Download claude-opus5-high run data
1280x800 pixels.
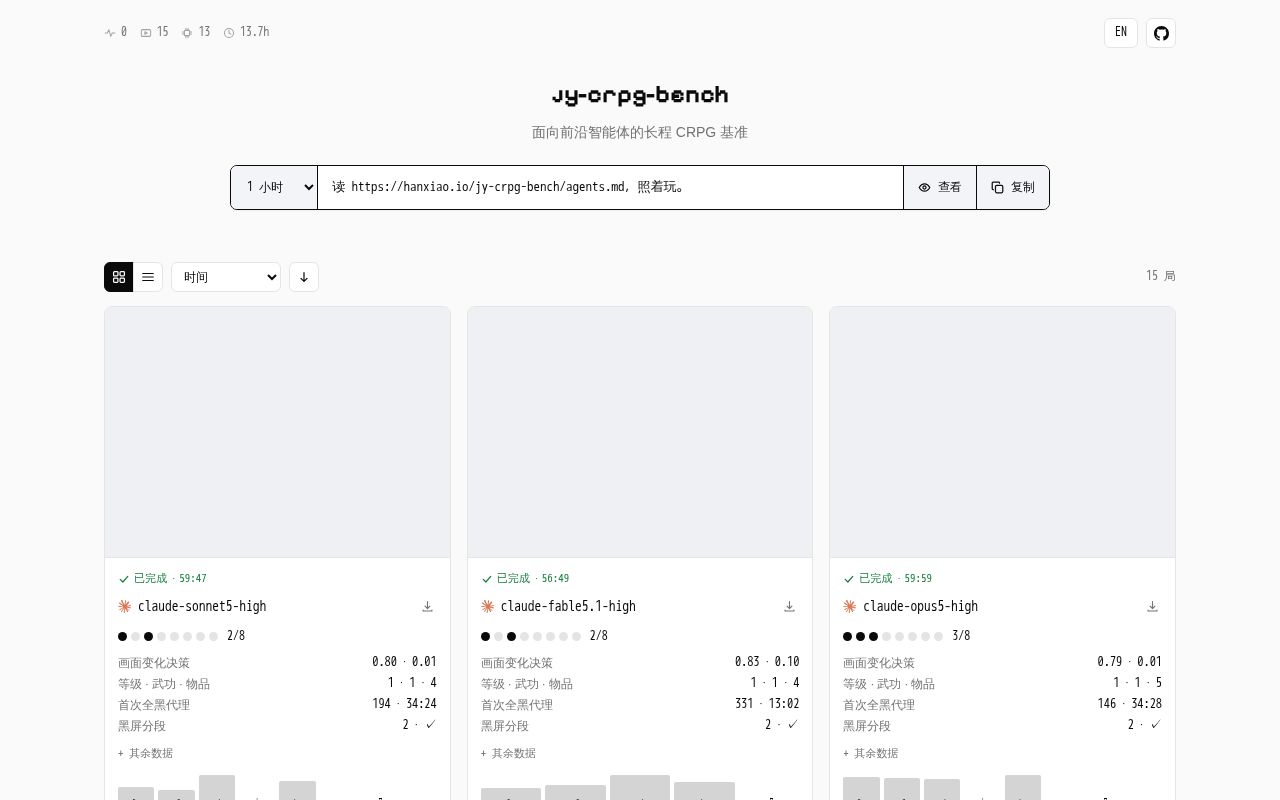click(x=1152, y=606)
